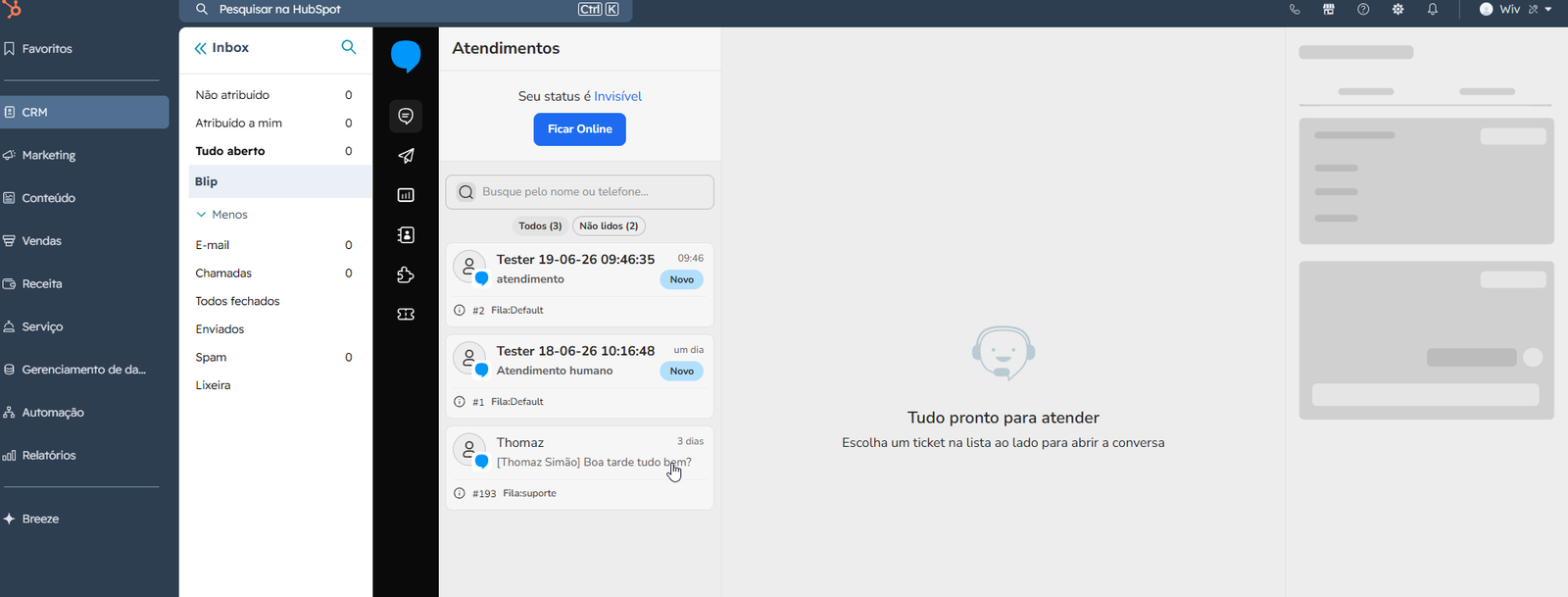The width and height of the screenshot is (1568, 597).
Task: Open the Wiv account dropdown menu
Action: 1515,9
